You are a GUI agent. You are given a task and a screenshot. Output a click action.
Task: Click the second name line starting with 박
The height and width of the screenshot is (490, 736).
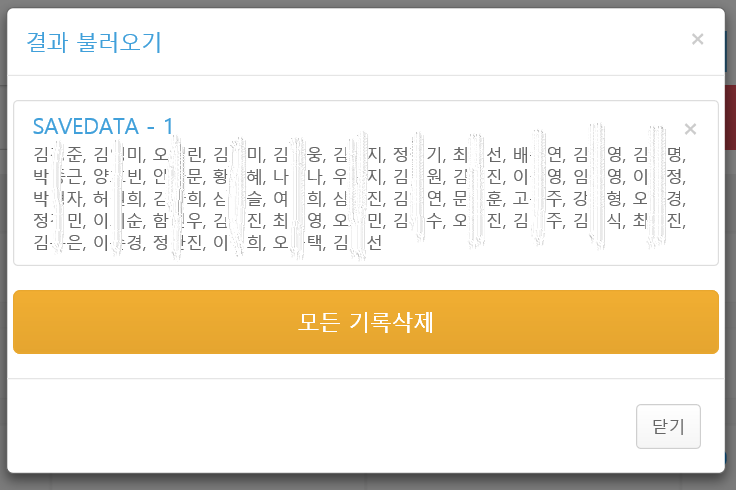(x=360, y=176)
